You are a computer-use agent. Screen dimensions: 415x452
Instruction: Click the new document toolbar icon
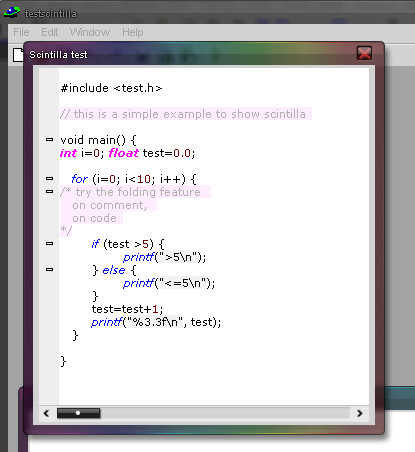[18, 55]
